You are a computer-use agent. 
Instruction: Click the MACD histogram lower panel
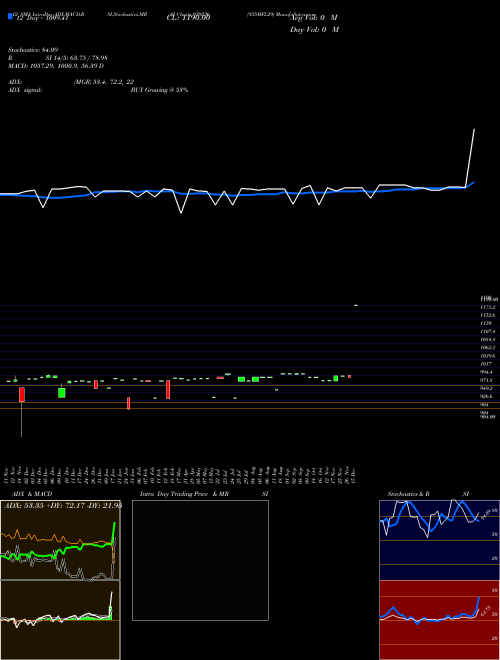click(60, 620)
